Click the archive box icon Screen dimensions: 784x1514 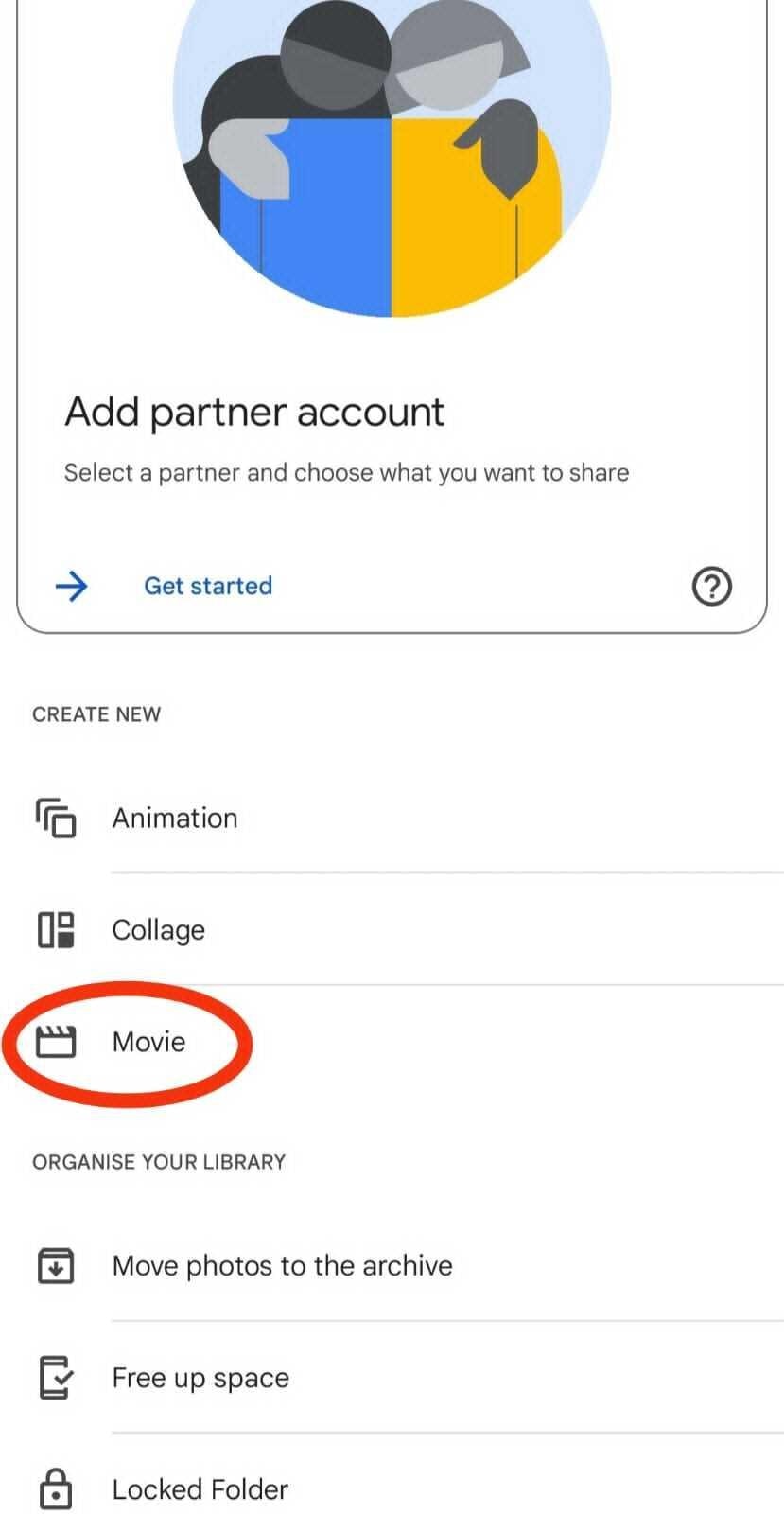(x=56, y=1265)
